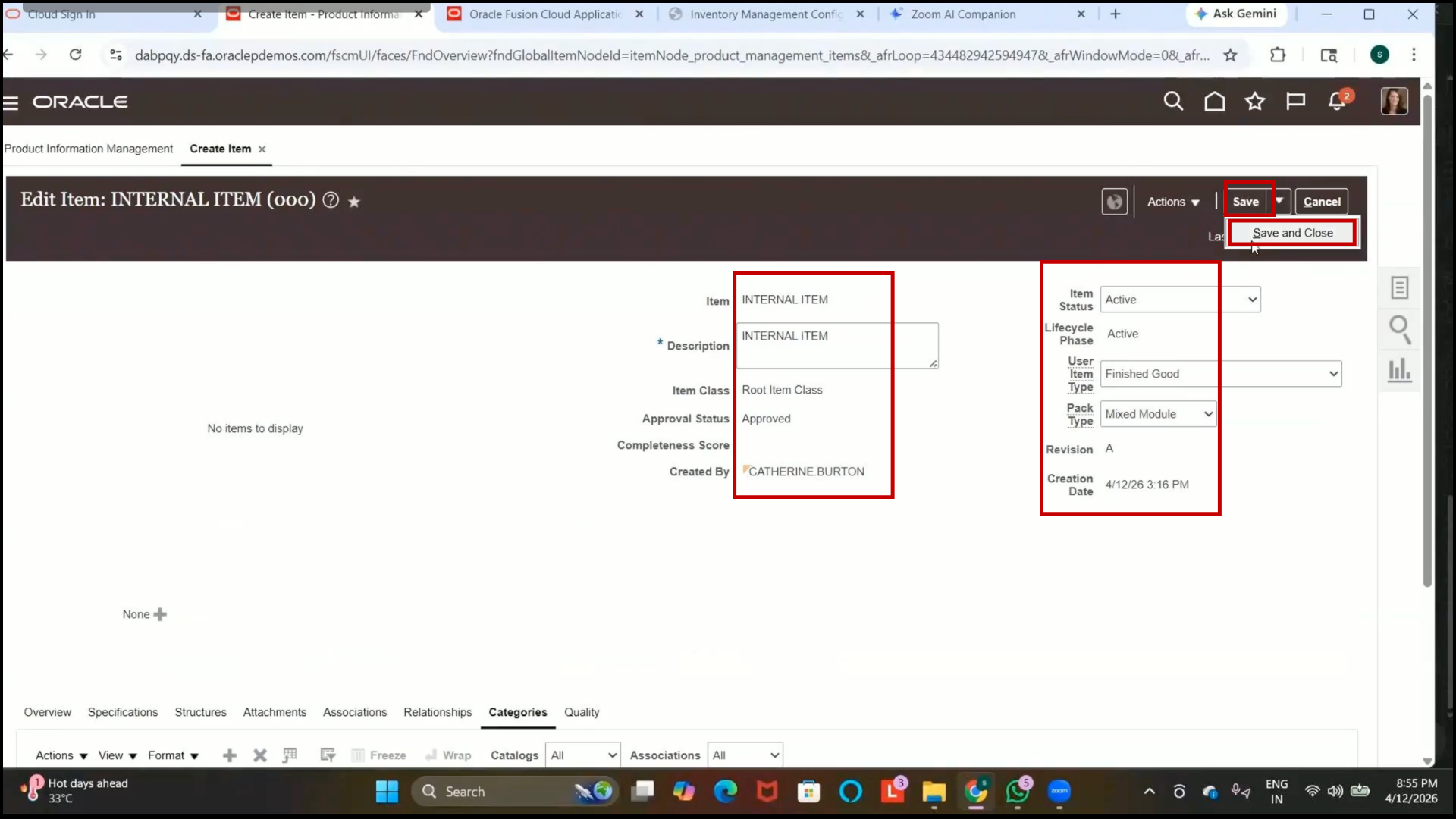The image size is (1456, 819).
Task: Switch to Inventory Management Config browser tab
Action: 766,14
